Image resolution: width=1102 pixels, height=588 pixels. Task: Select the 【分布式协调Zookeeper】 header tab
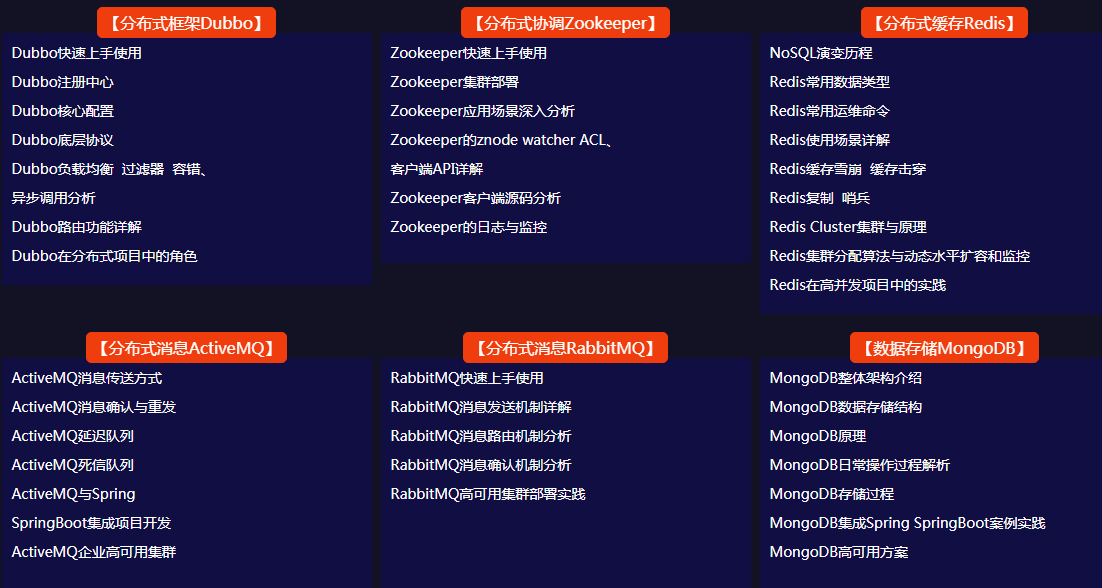tap(565, 23)
